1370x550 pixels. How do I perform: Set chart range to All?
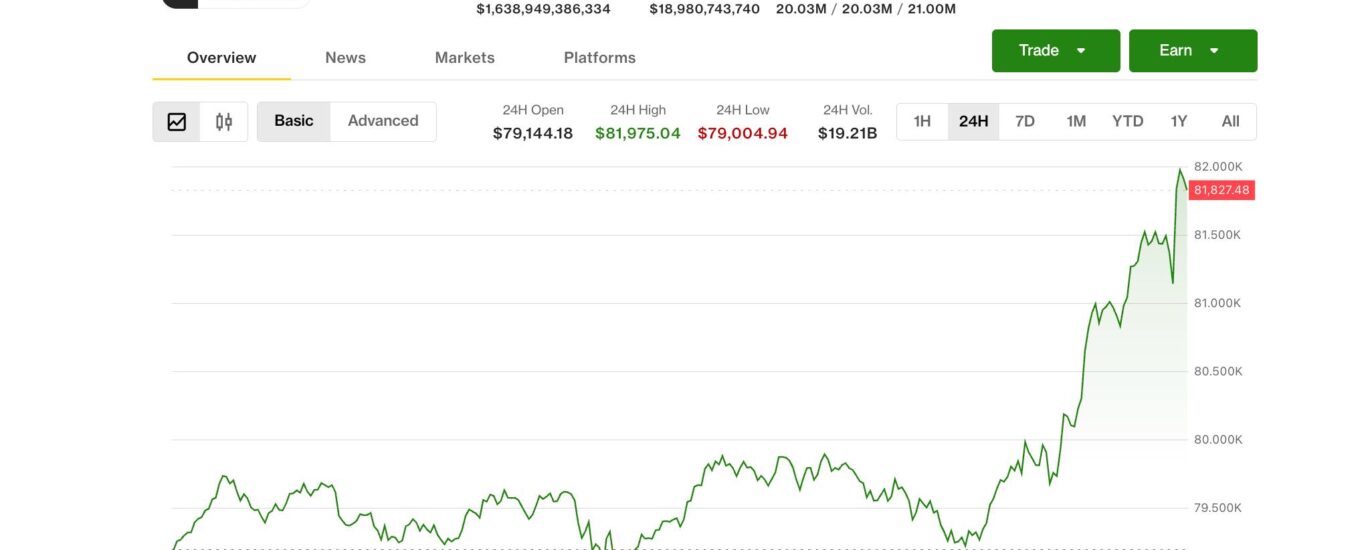point(1231,122)
